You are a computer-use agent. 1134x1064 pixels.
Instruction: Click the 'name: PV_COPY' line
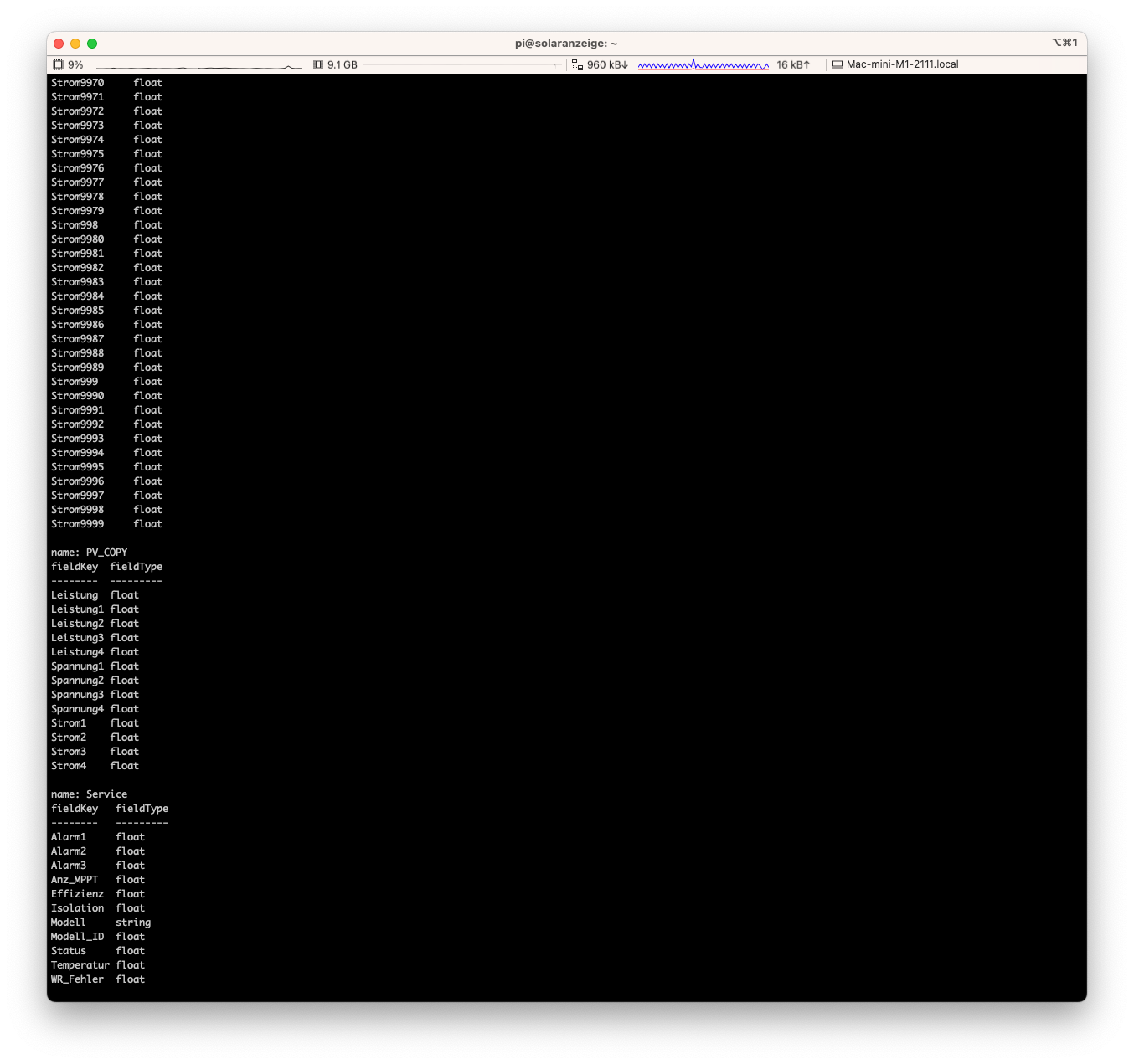click(89, 553)
